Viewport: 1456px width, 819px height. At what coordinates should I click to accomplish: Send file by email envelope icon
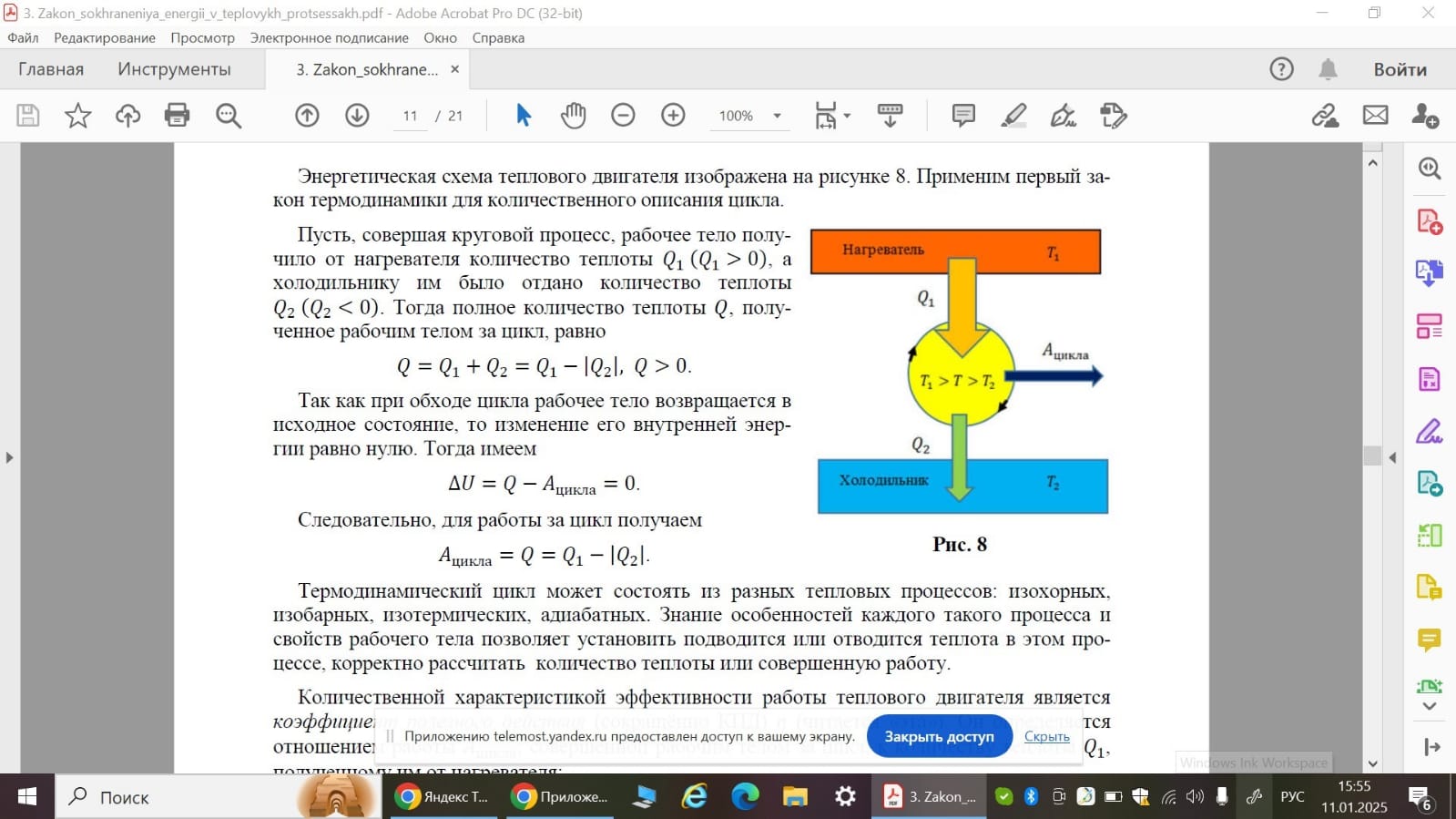click(x=1375, y=116)
